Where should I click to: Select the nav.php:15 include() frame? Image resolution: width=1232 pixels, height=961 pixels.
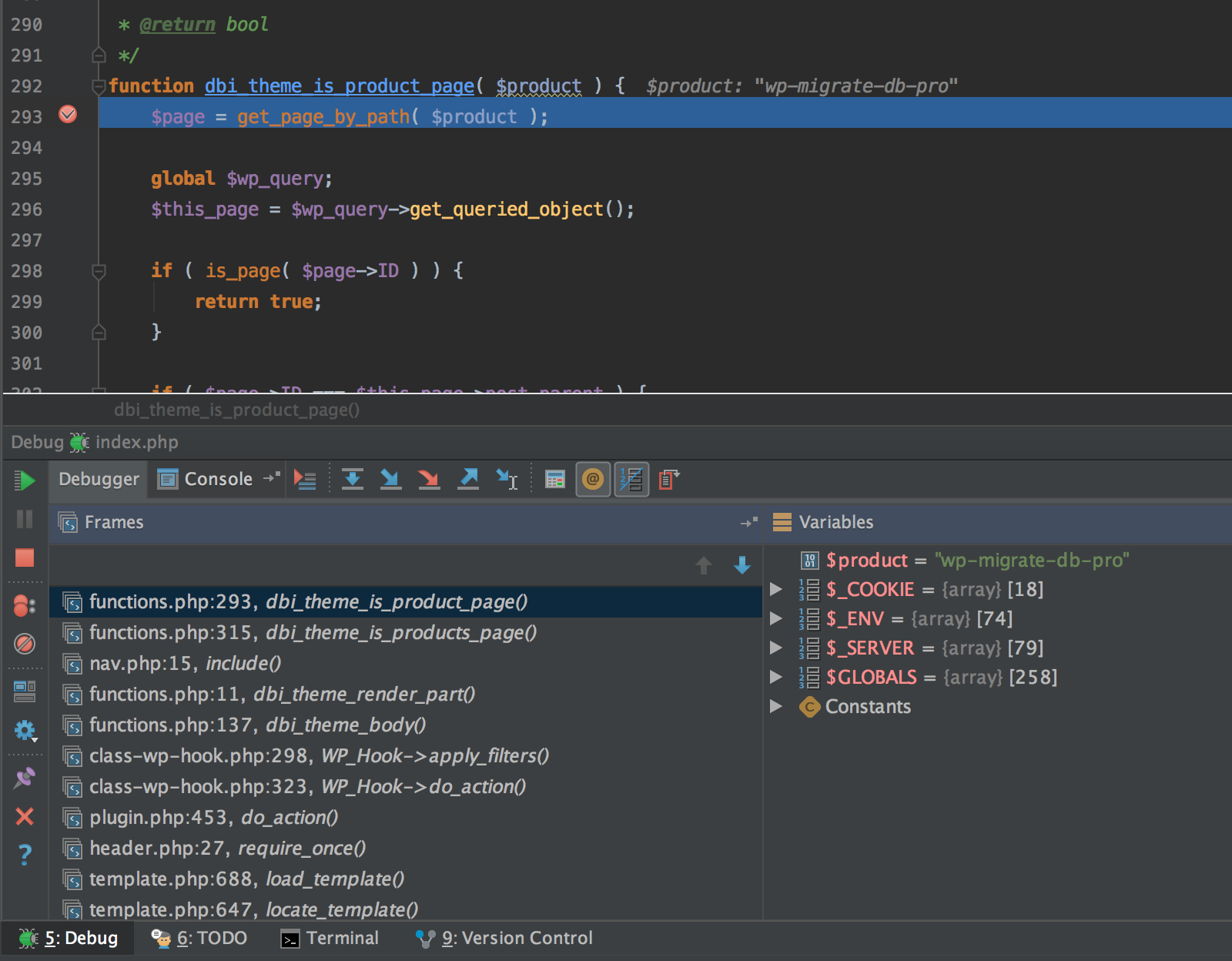tap(185, 663)
